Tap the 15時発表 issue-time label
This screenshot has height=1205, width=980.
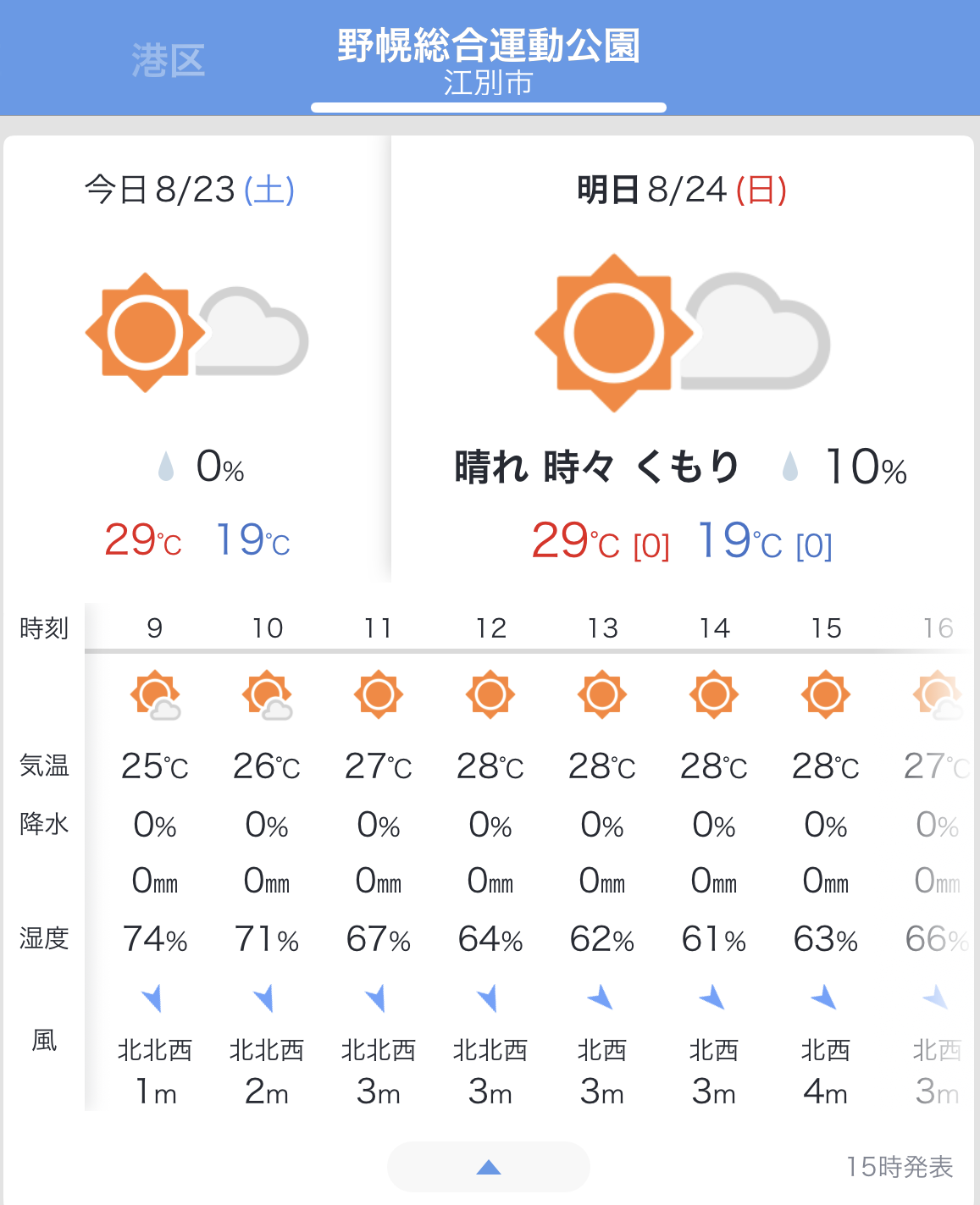click(900, 1167)
